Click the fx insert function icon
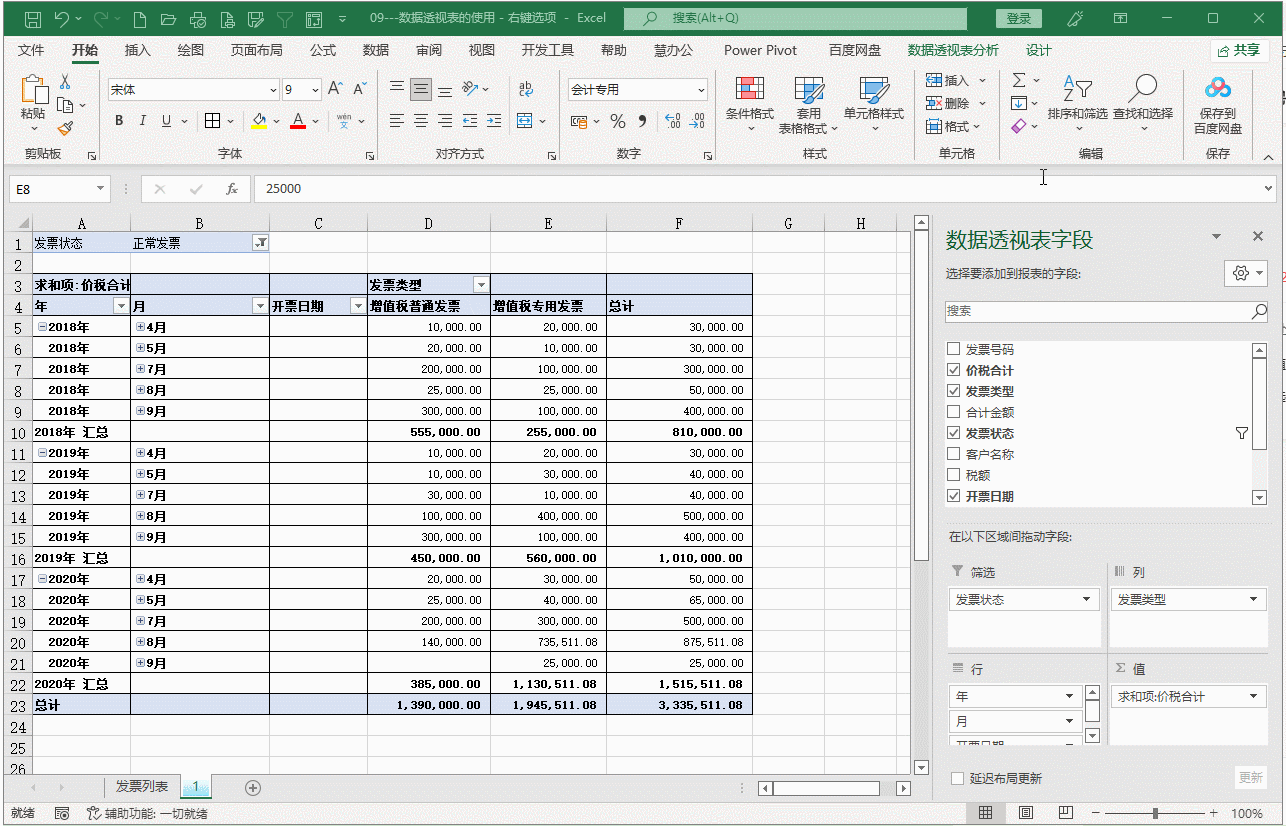 pyautogui.click(x=232, y=189)
